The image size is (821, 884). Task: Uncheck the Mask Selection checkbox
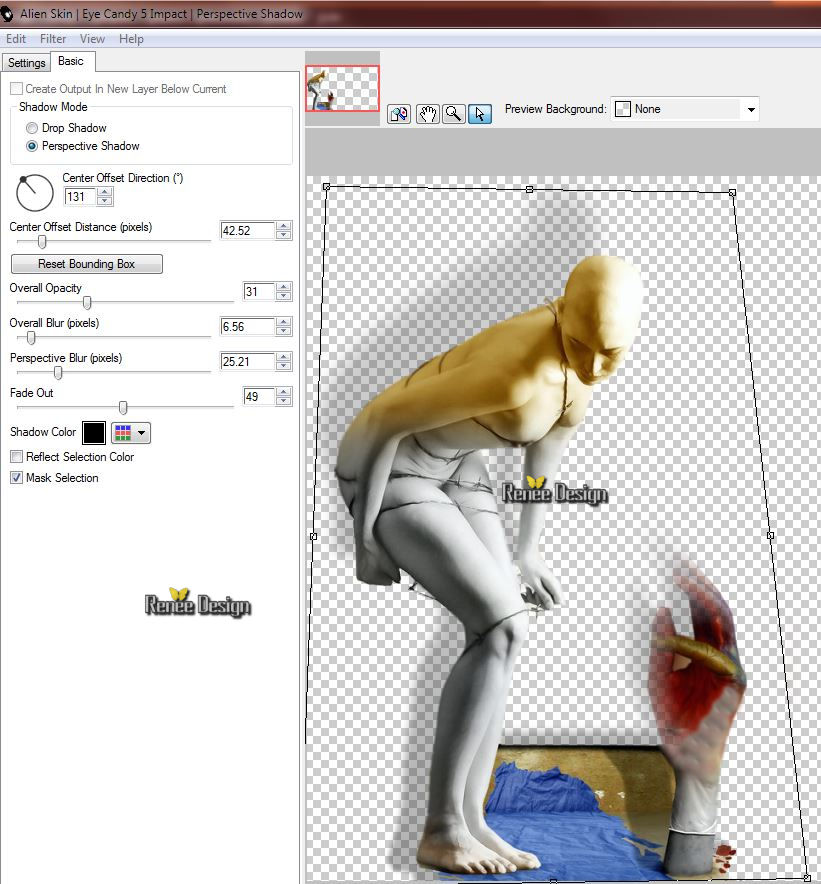click(17, 478)
